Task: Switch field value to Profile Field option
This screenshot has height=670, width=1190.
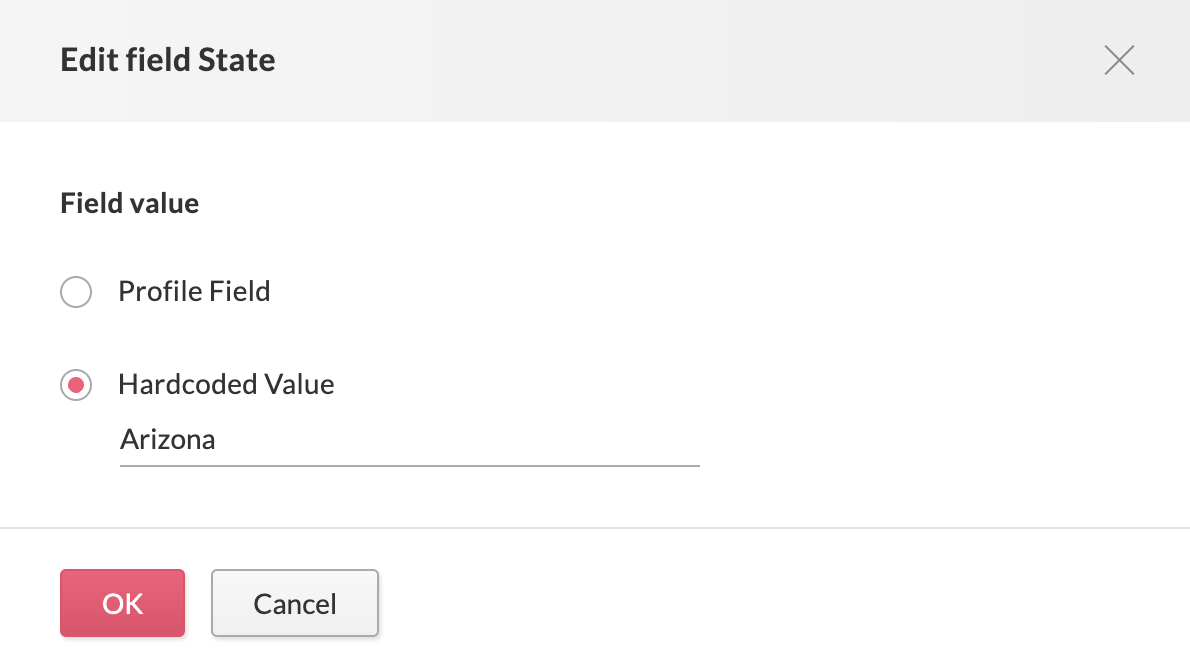Action: coord(76,292)
